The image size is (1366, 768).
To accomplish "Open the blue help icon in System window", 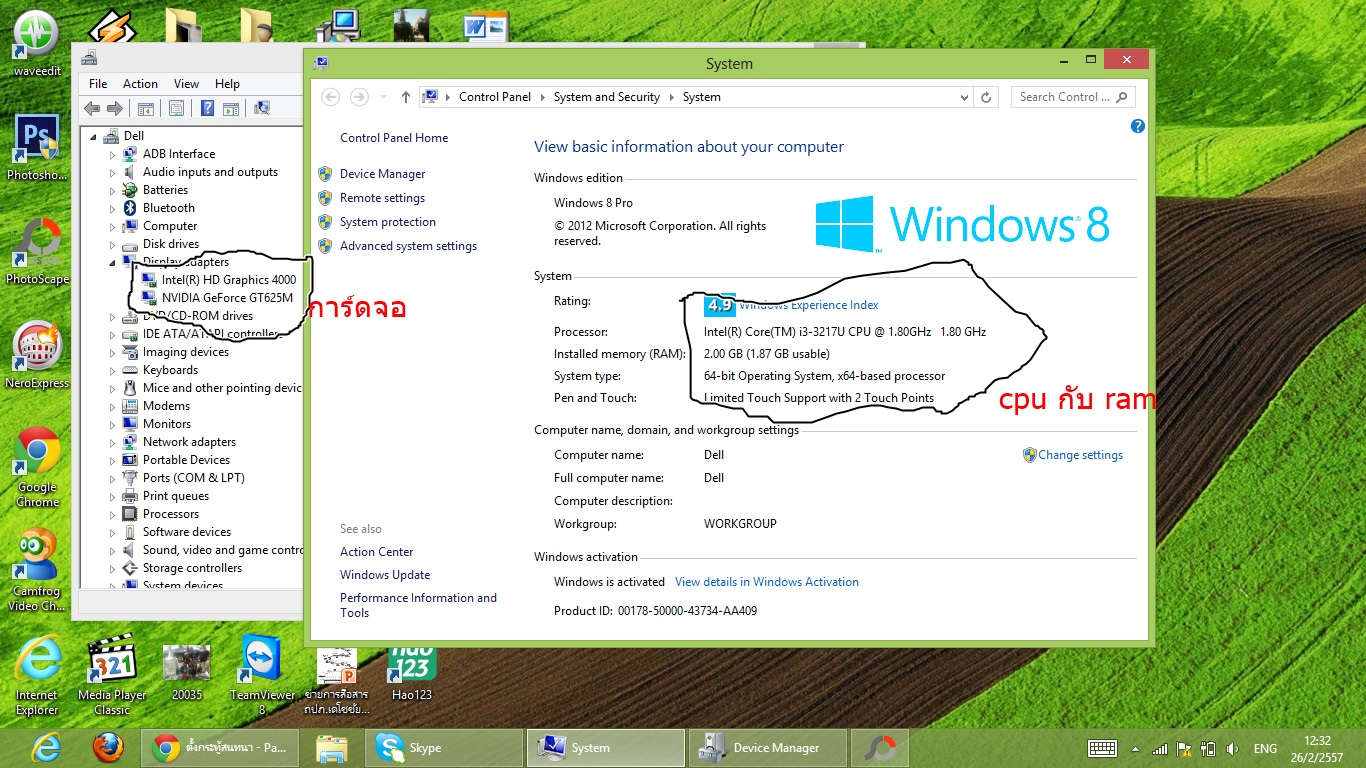I will click(1137, 127).
